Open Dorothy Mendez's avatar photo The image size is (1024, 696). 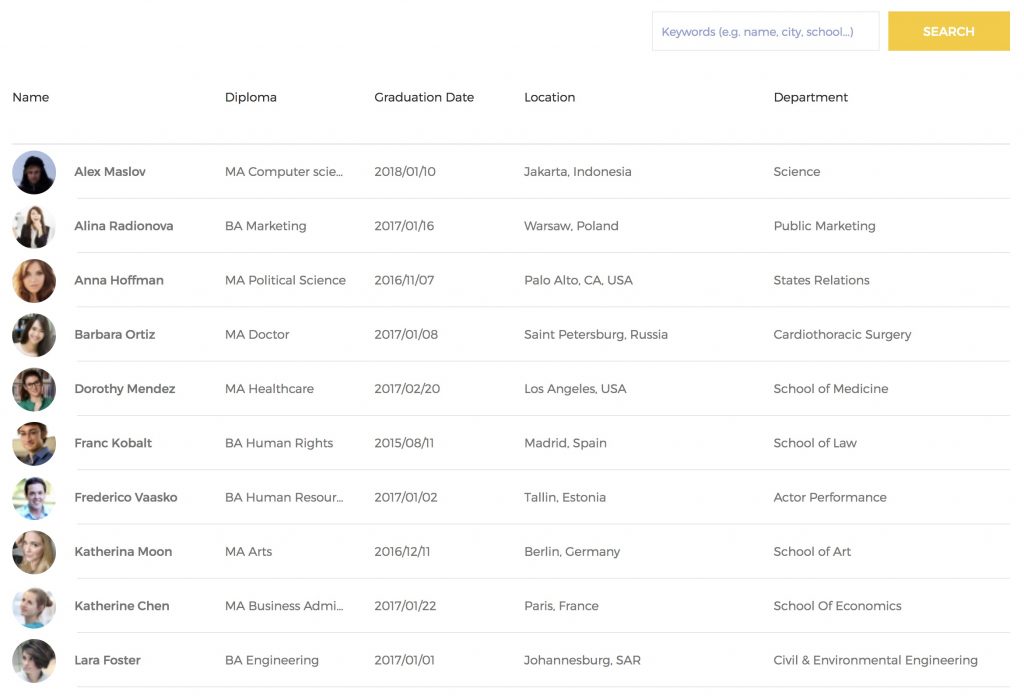(x=34, y=389)
